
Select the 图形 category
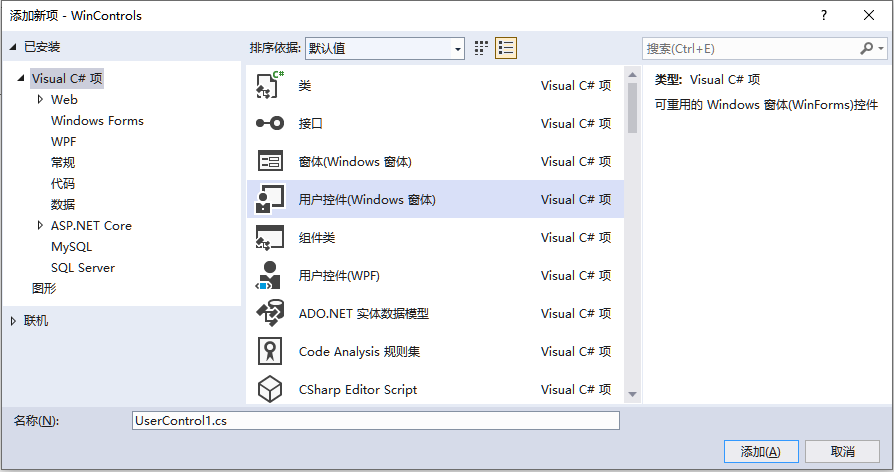[x=44, y=288]
